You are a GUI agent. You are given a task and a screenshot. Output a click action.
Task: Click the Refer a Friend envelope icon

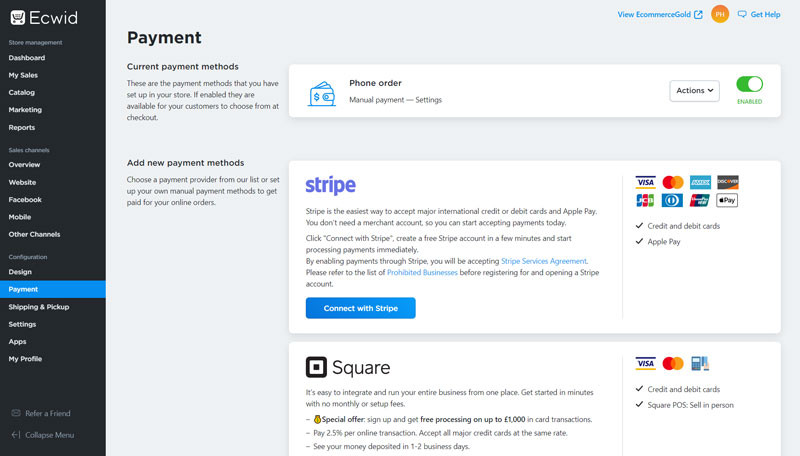16,413
